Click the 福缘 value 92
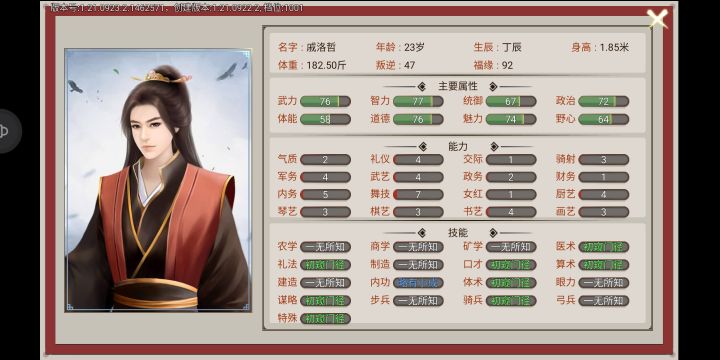This screenshot has width=720, height=360. click(x=507, y=65)
